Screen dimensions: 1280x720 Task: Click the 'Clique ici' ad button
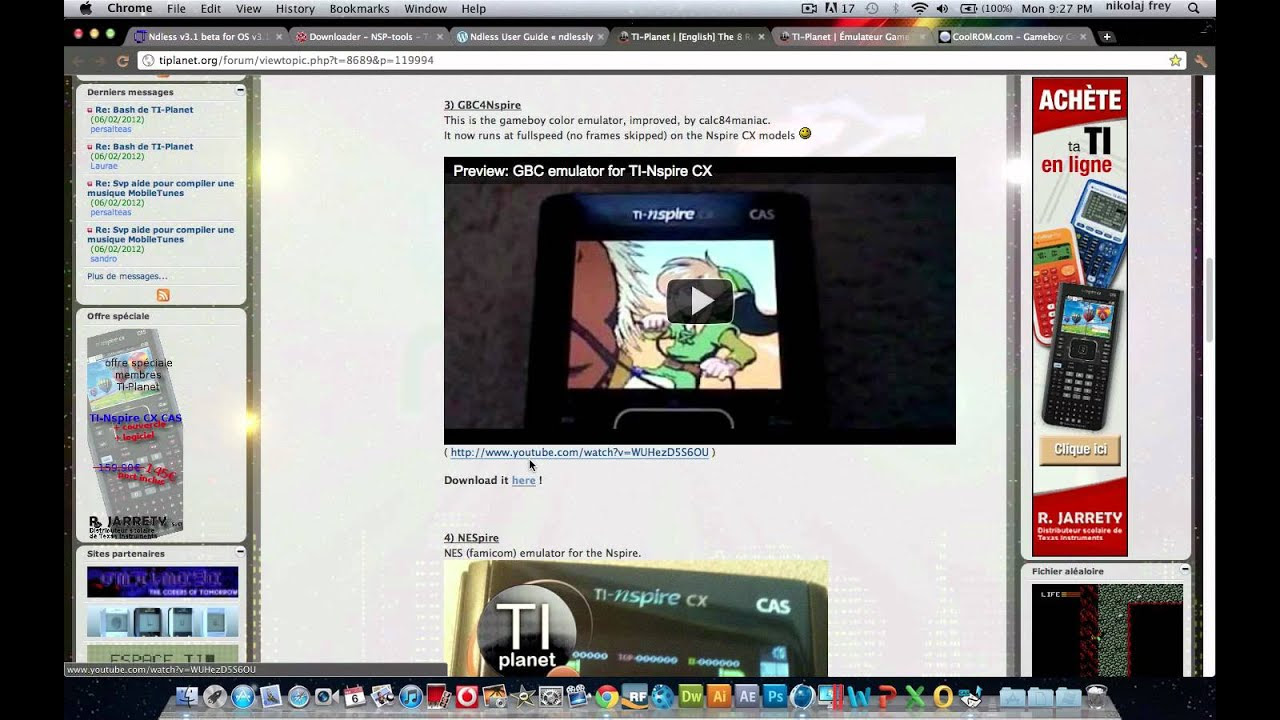coord(1079,450)
